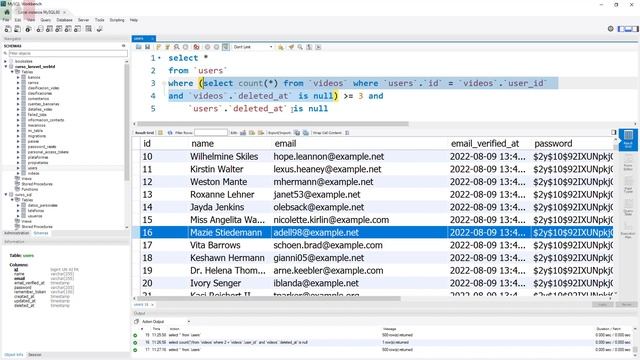Open the Database menu

(64, 20)
